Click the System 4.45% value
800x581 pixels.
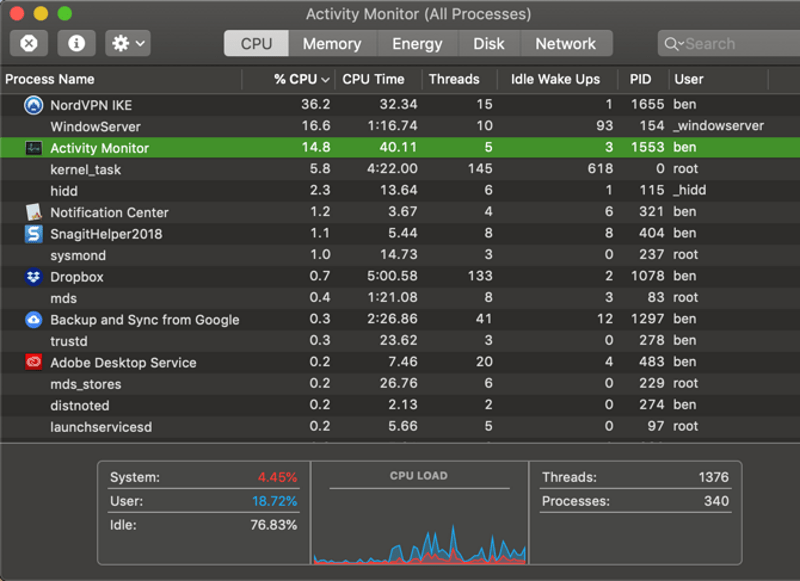pos(277,477)
